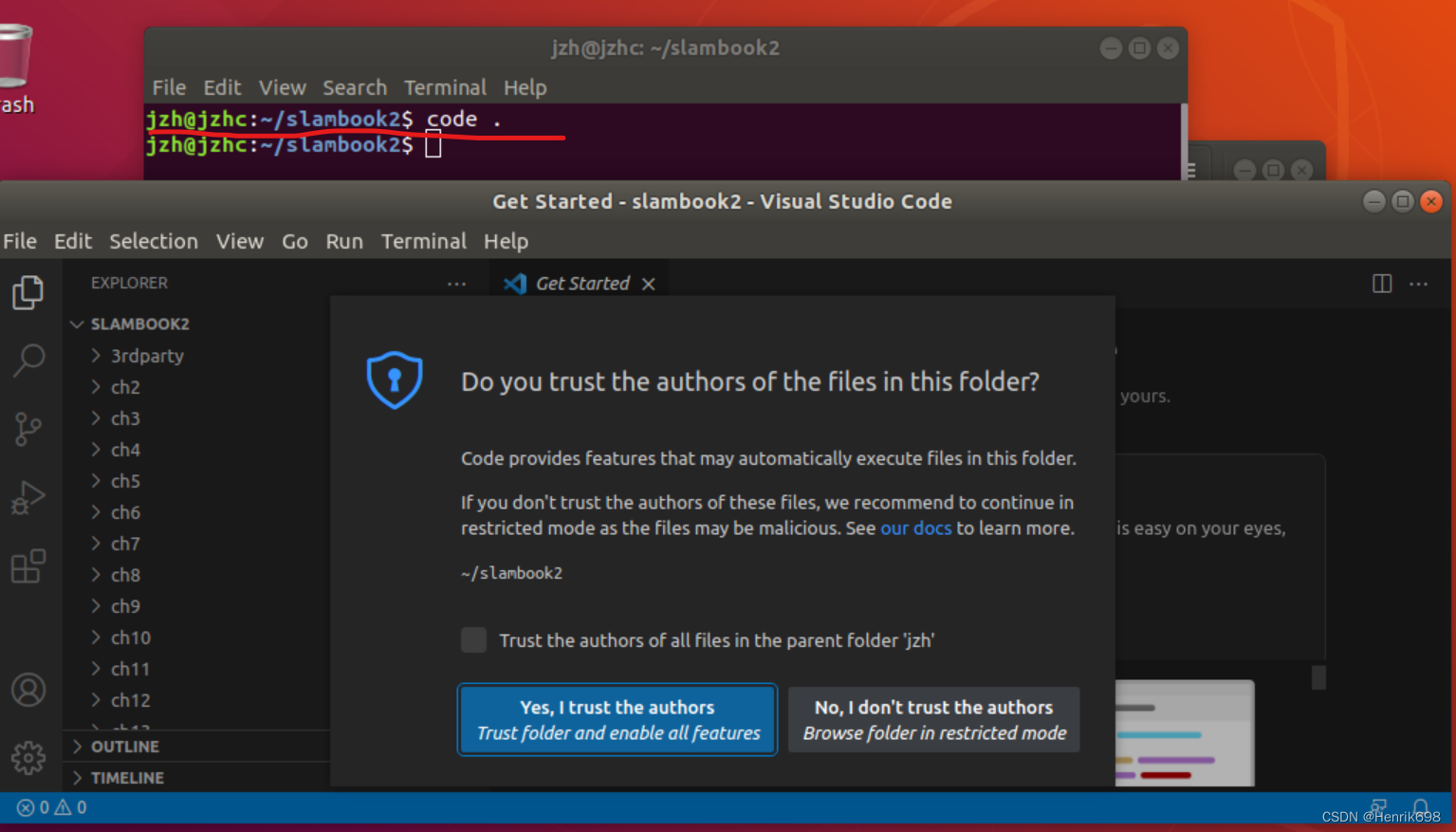Click the EXPLORER panel title
1456x832 pixels.
[x=129, y=283]
